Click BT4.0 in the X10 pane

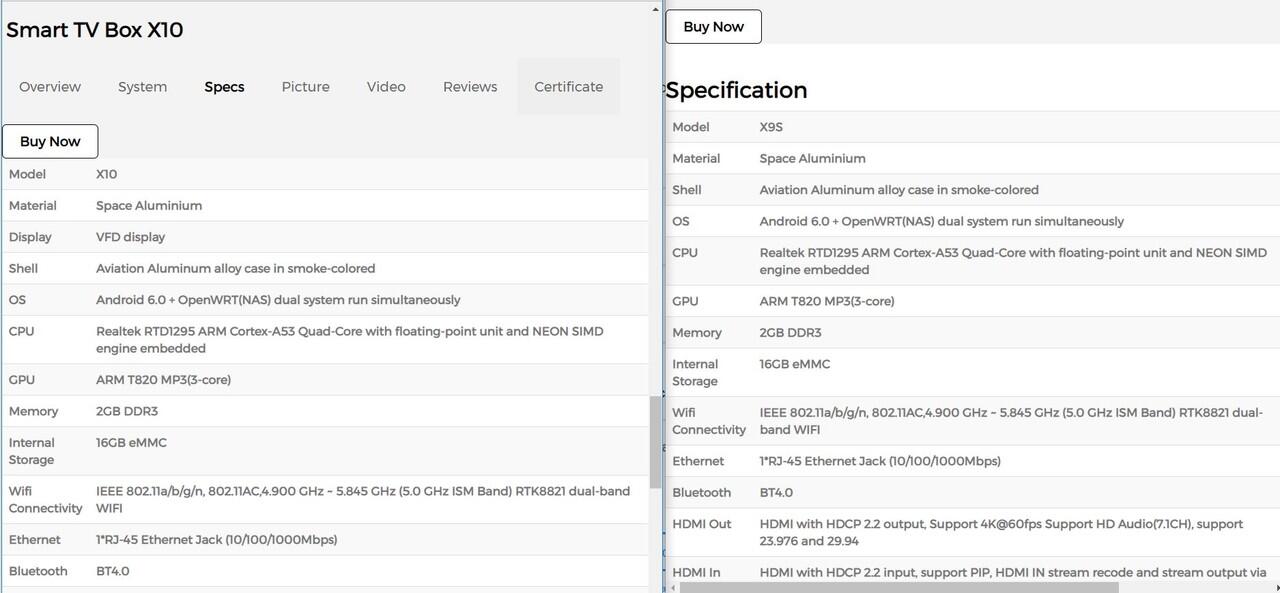click(x=112, y=571)
